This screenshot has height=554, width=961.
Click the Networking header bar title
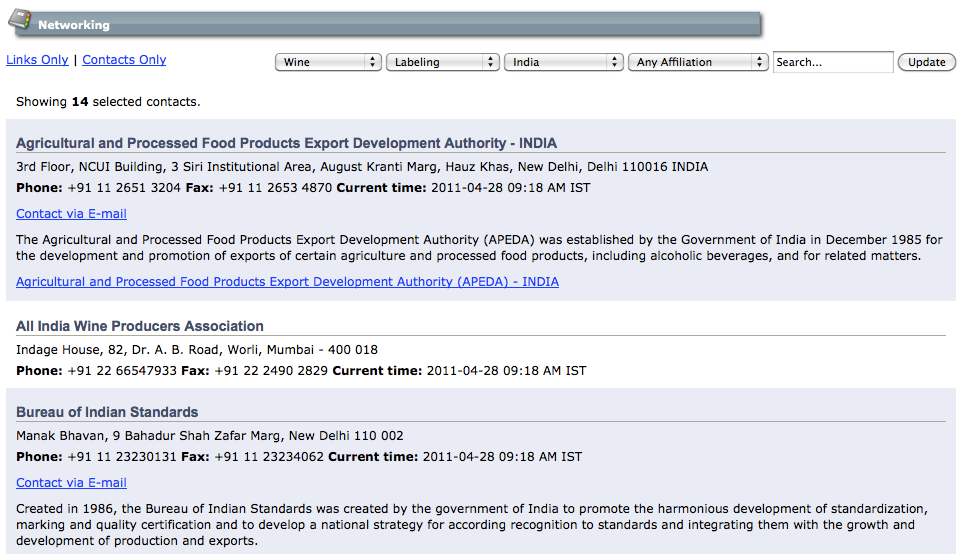74,25
